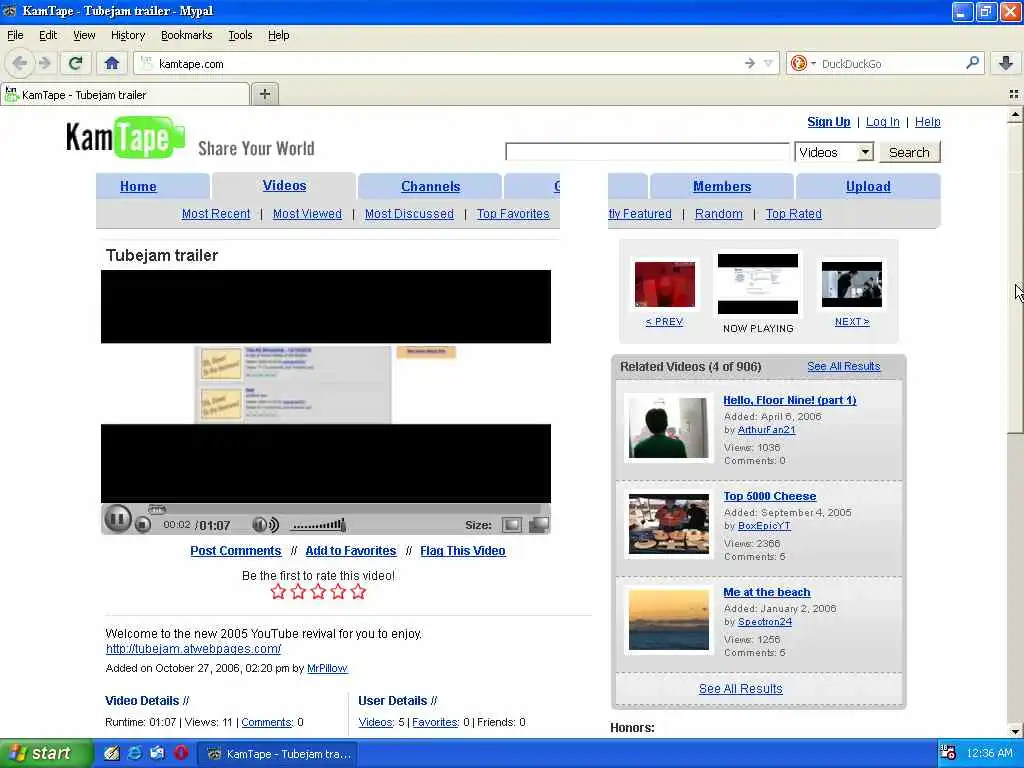Mute the video using the speaker icon

point(265,524)
